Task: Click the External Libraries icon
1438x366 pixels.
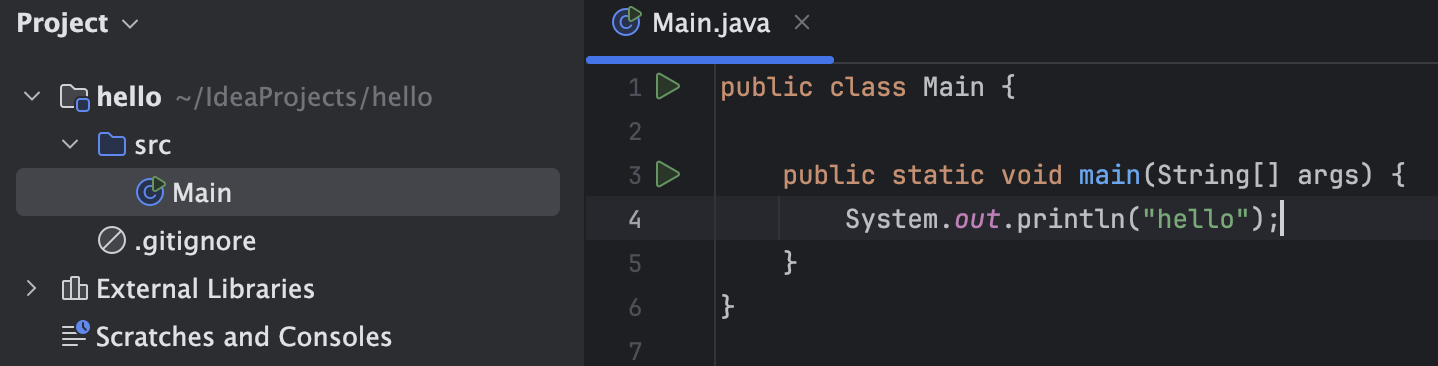Action: click(75, 289)
